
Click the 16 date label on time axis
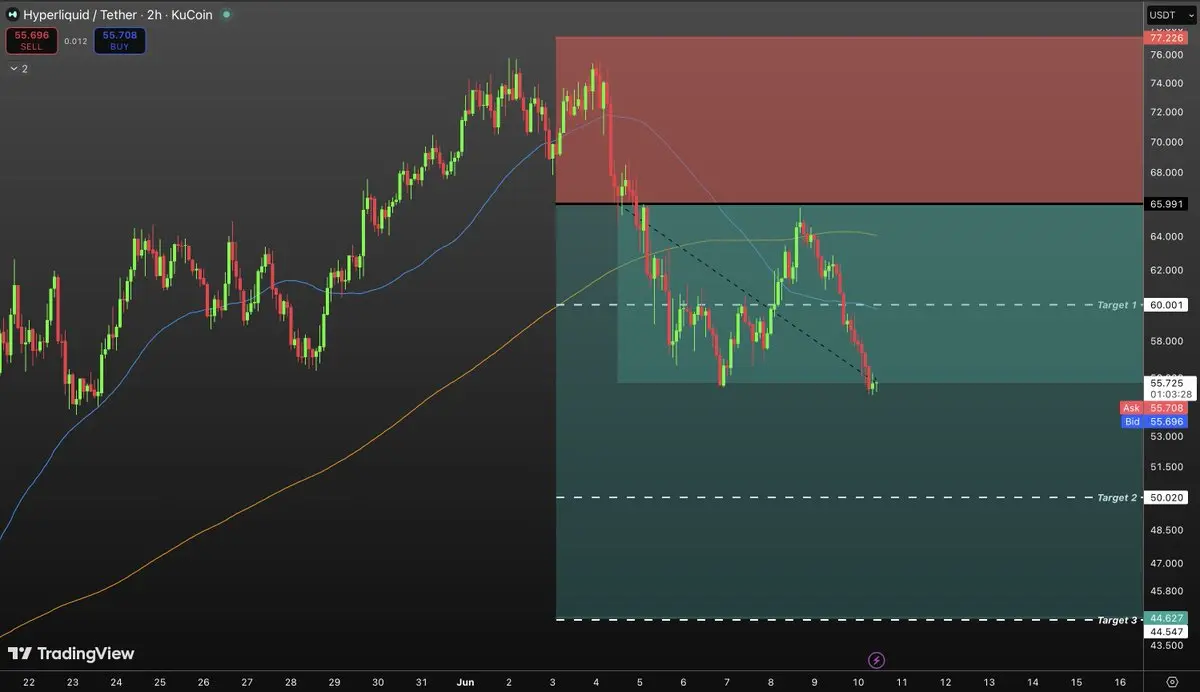[1120, 682]
